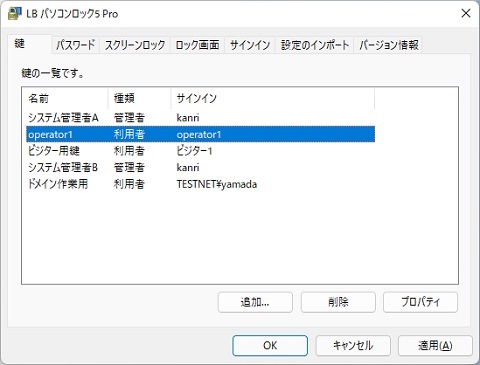Open プロパティ for the selected key
The height and width of the screenshot is (365, 480).
click(x=420, y=302)
